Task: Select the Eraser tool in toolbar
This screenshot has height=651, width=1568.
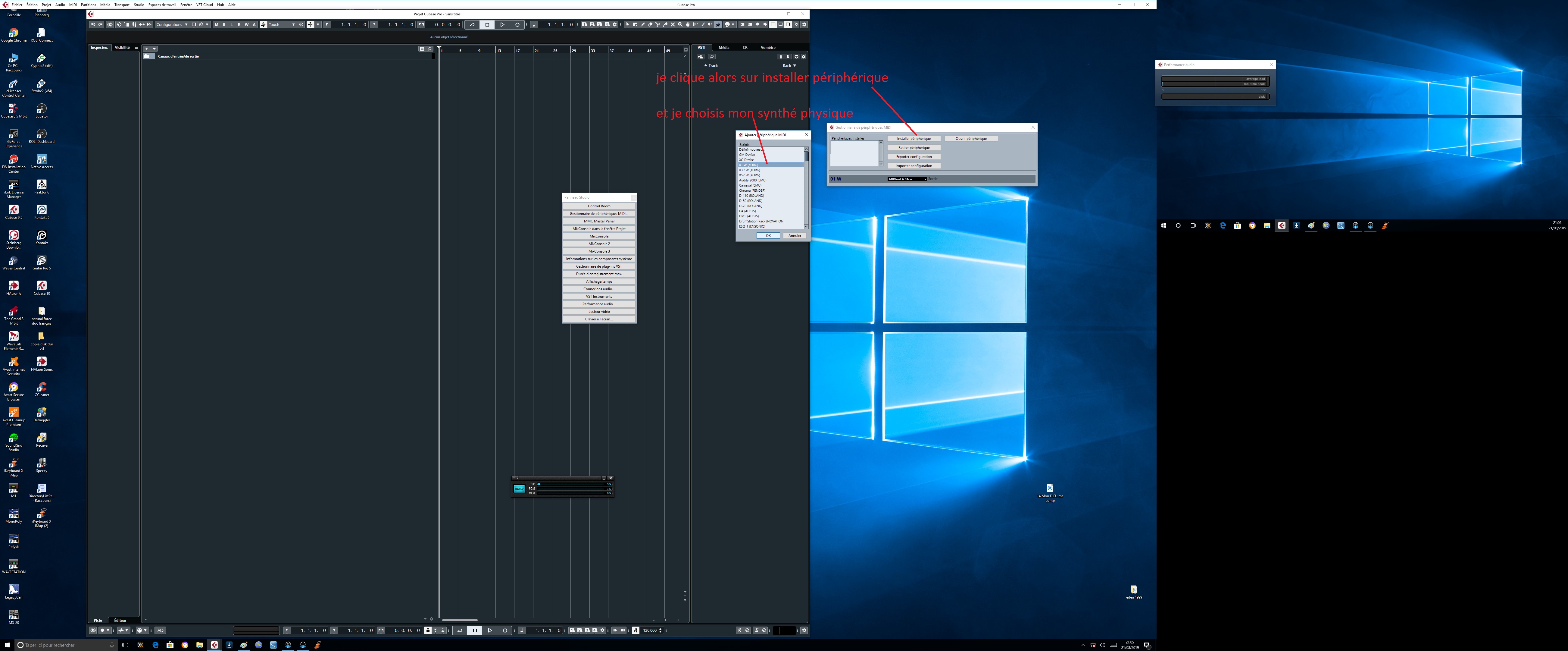Action: point(650,24)
